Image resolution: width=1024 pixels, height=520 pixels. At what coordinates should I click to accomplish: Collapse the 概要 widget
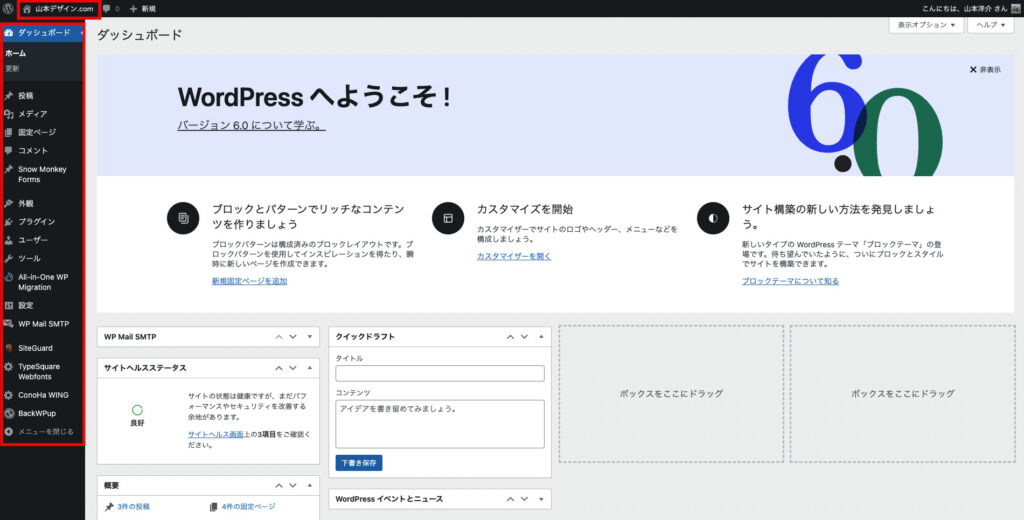point(310,485)
